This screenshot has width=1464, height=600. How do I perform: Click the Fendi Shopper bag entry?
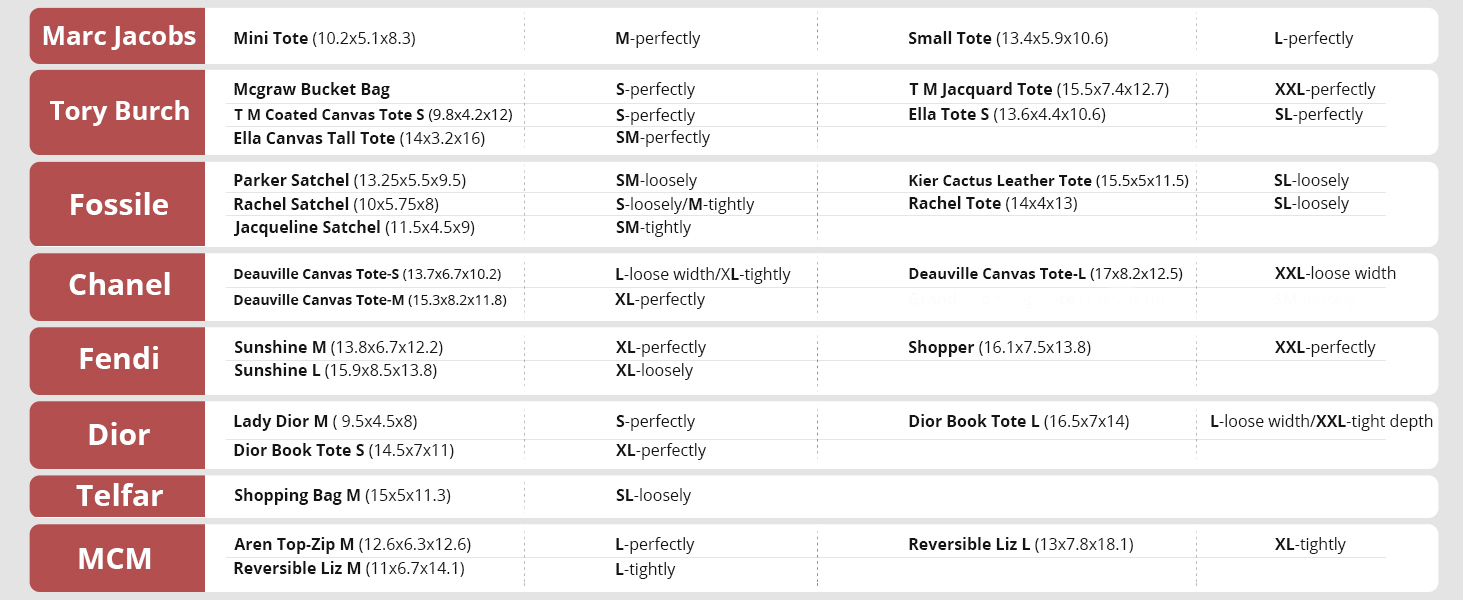point(999,347)
